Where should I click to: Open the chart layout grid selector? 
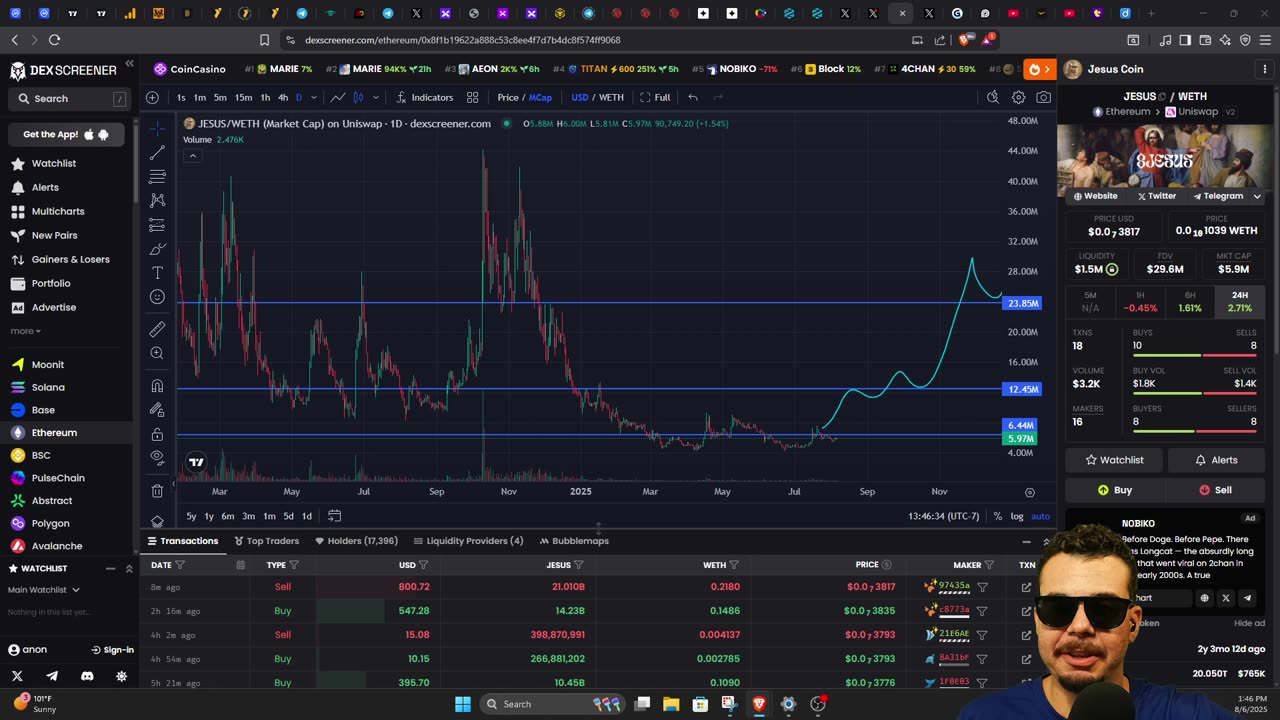coord(472,97)
